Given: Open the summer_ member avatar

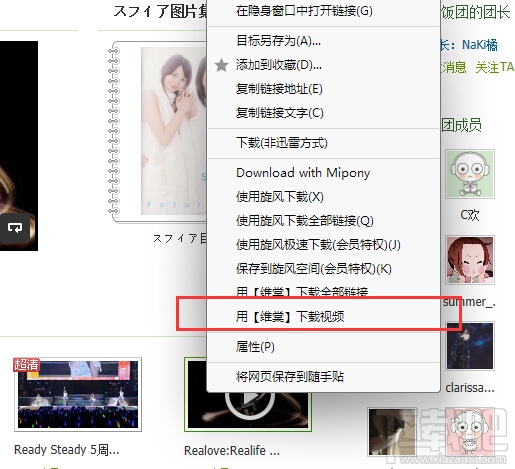Looking at the screenshot, I should (470, 260).
